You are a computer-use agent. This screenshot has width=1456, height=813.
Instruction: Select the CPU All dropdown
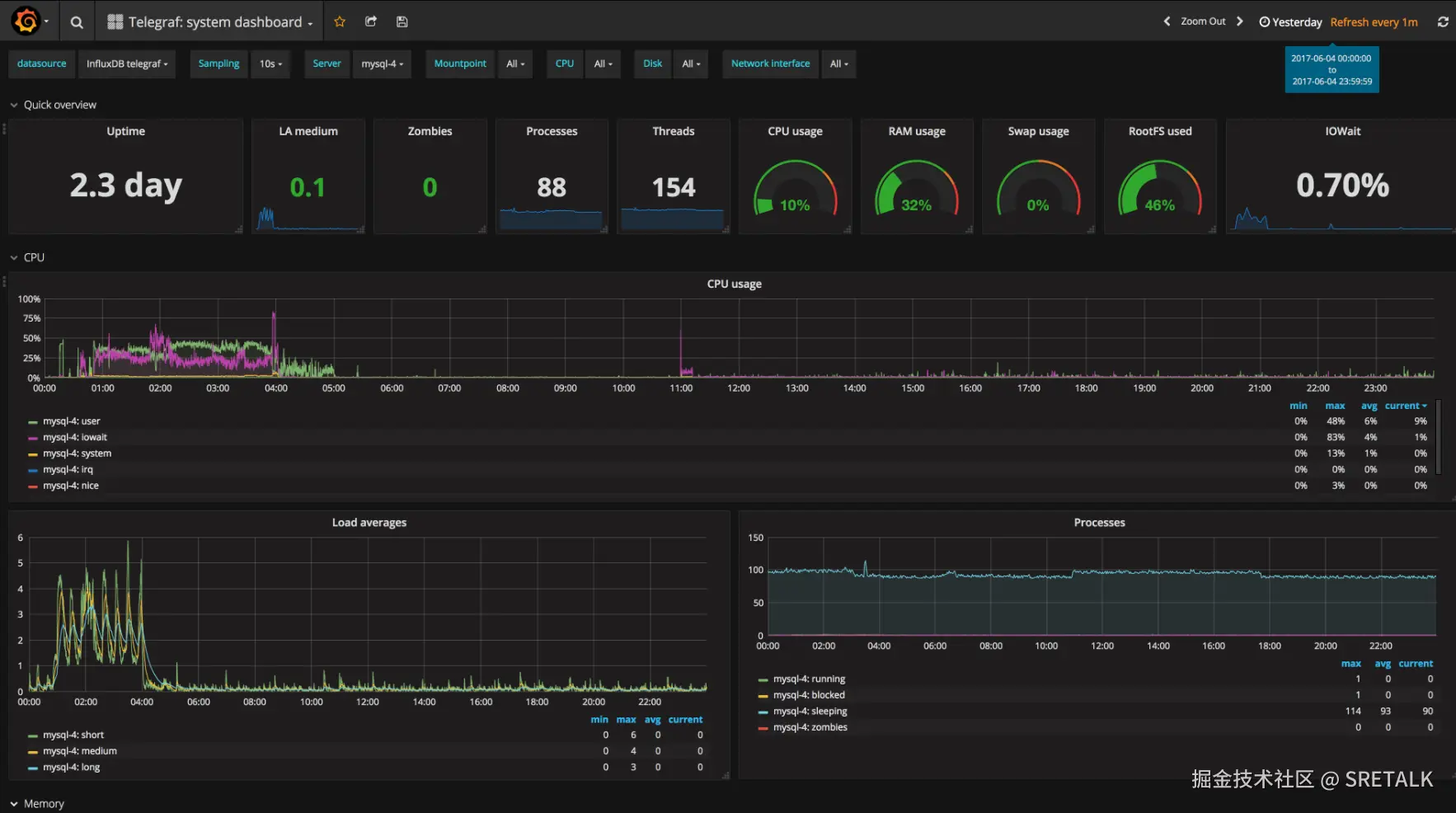click(x=603, y=63)
